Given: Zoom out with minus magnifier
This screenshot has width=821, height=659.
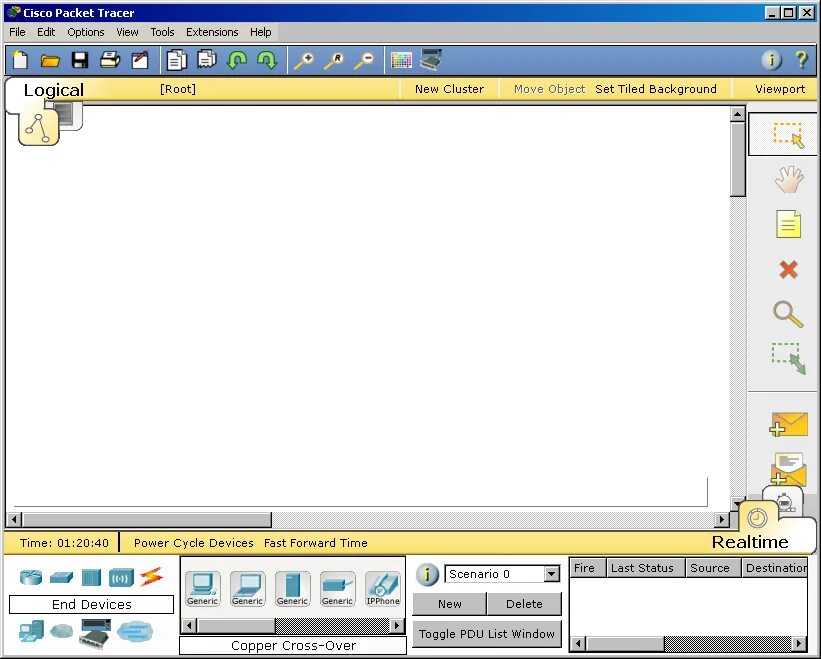Looking at the screenshot, I should pyautogui.click(x=364, y=61).
